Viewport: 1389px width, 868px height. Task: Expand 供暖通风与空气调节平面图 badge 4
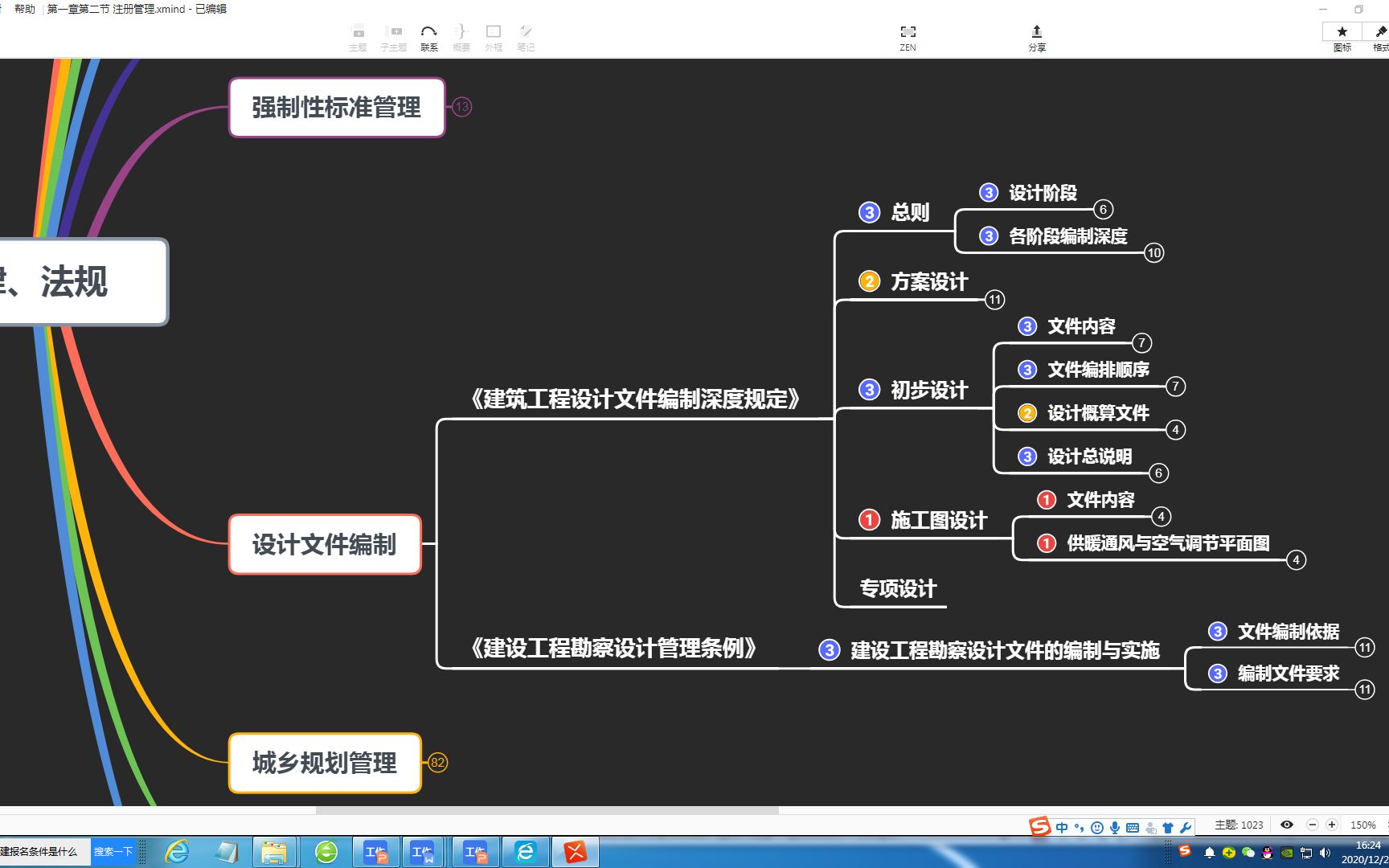tap(1296, 560)
